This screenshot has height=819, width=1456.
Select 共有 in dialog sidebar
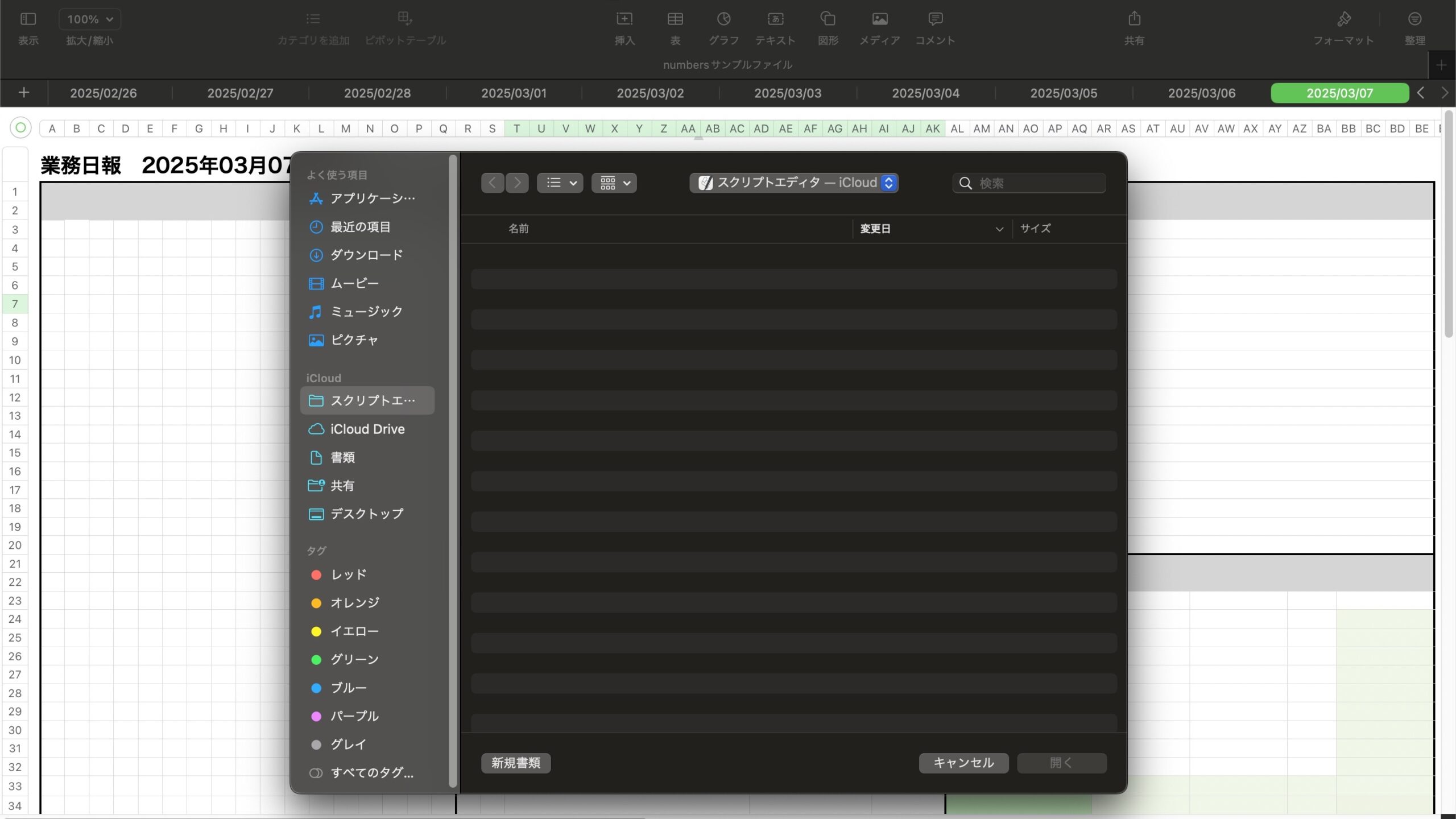coord(367,486)
